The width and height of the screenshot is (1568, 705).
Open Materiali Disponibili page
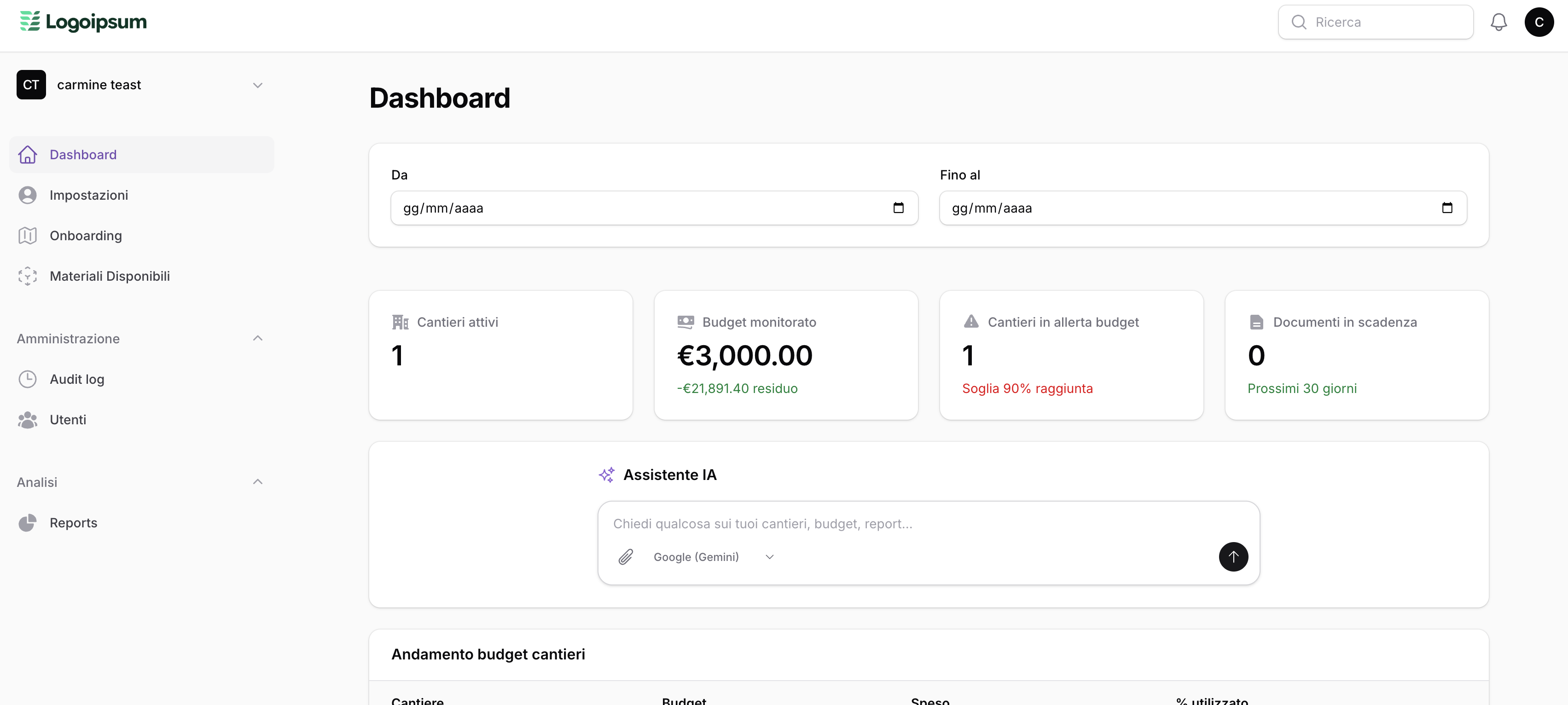coord(141,276)
